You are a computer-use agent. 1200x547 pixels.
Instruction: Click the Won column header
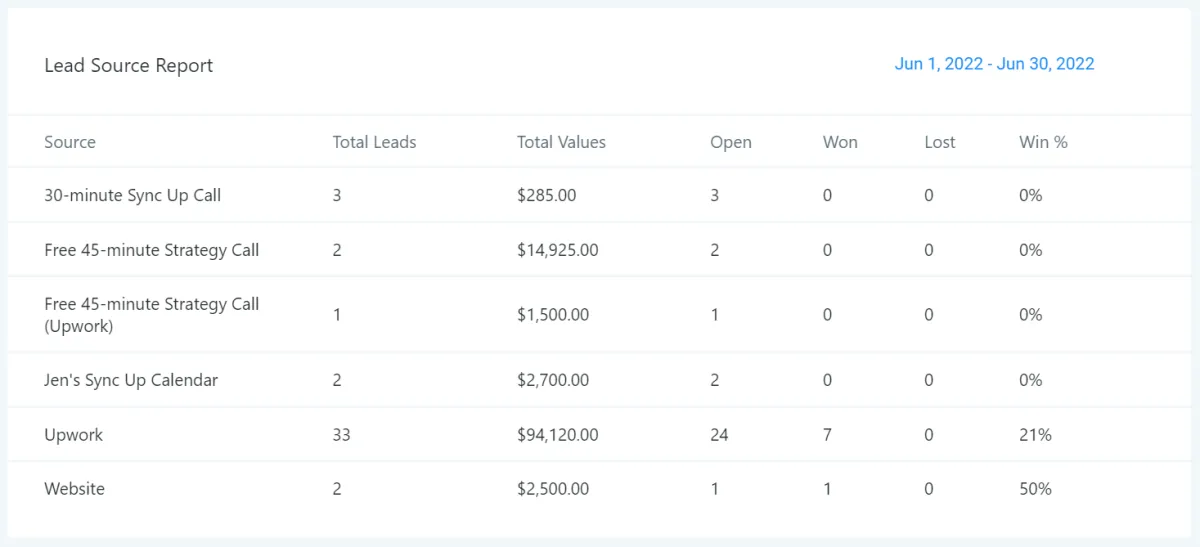coord(840,142)
